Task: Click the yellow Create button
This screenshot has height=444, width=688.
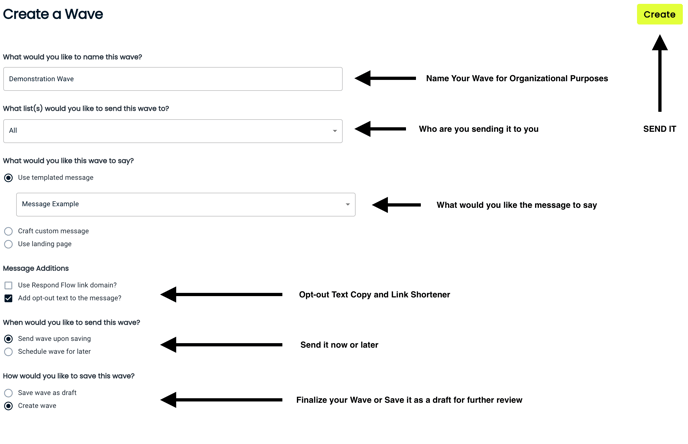Action: pos(659,14)
